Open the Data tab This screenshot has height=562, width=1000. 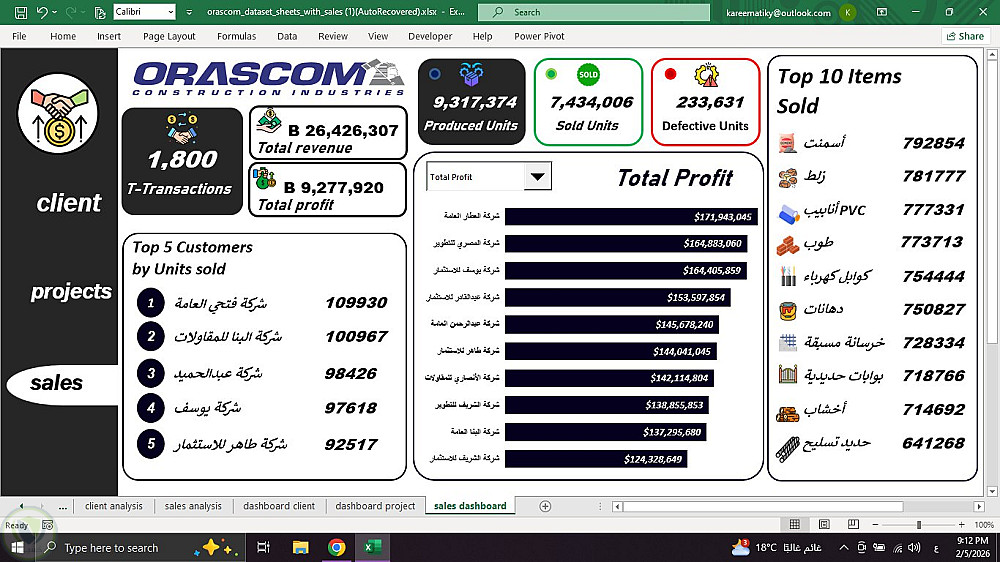[287, 36]
